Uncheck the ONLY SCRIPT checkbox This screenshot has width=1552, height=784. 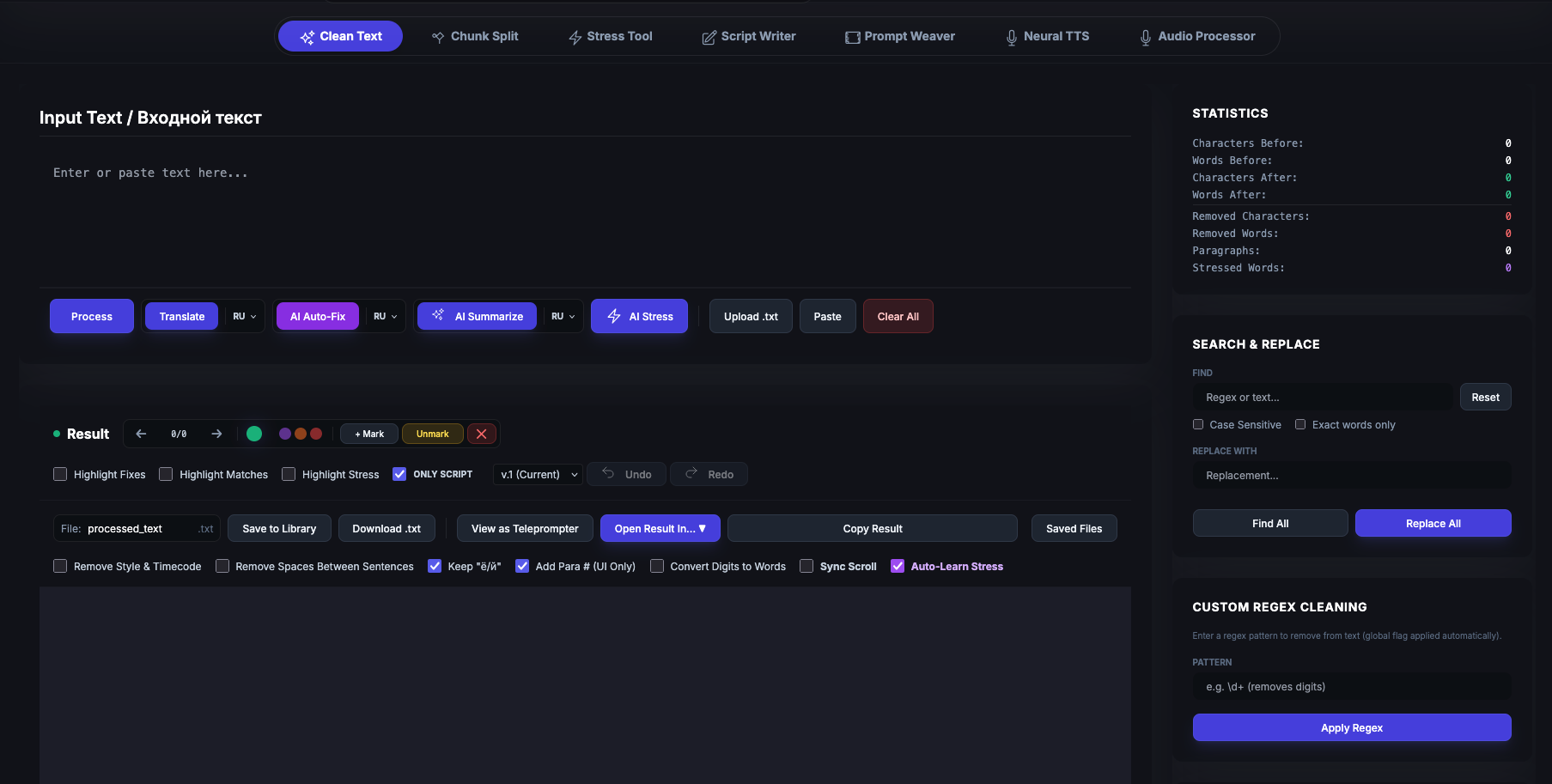coord(399,474)
